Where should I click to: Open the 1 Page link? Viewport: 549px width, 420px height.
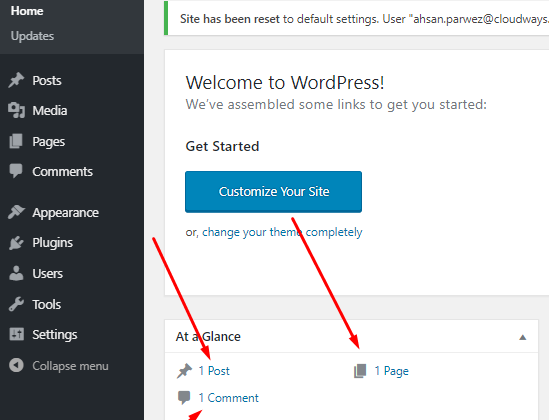(391, 371)
